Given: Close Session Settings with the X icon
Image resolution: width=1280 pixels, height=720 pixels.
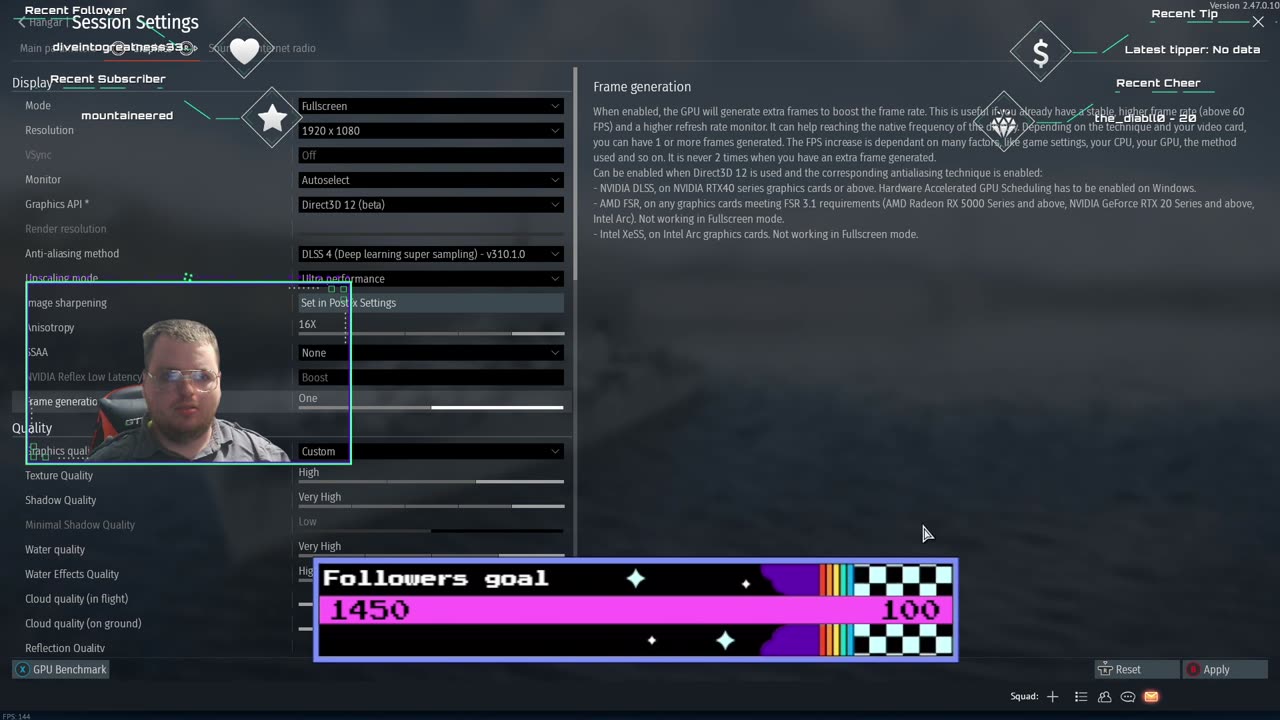Looking at the screenshot, I should pyautogui.click(x=1258, y=22).
